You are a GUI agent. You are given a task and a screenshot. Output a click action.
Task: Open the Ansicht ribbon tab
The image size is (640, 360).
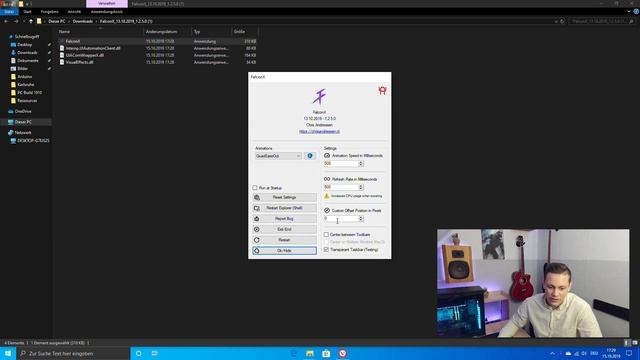tap(74, 12)
